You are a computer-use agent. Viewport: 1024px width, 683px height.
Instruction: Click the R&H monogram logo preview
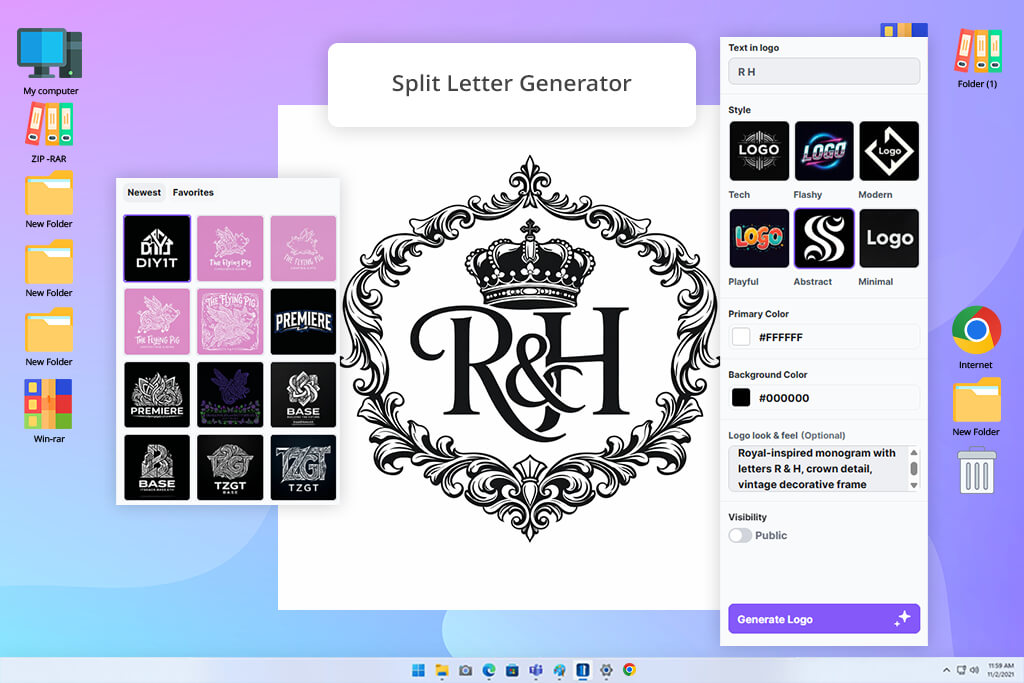(x=530, y=349)
